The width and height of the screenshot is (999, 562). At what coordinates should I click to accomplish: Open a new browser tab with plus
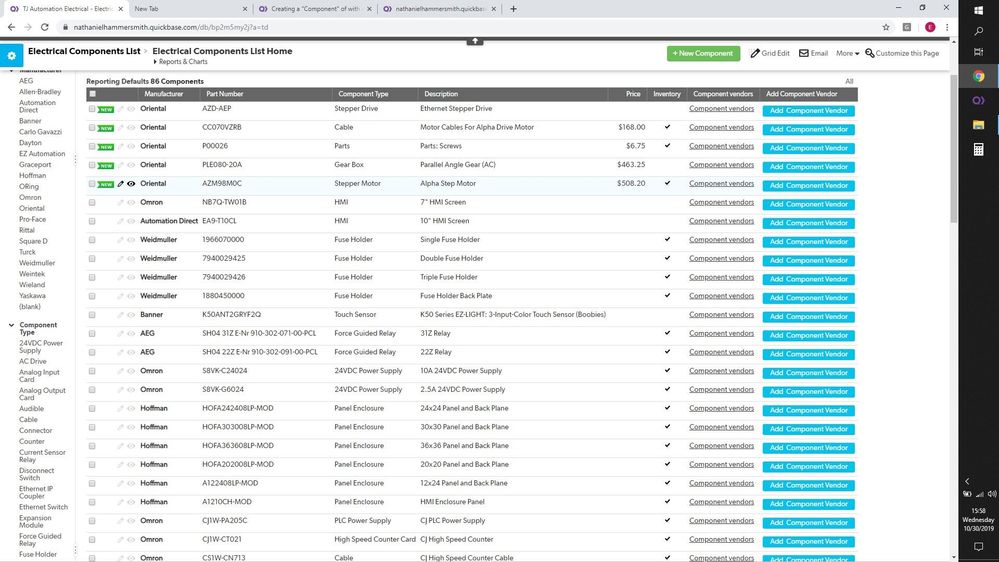click(514, 9)
